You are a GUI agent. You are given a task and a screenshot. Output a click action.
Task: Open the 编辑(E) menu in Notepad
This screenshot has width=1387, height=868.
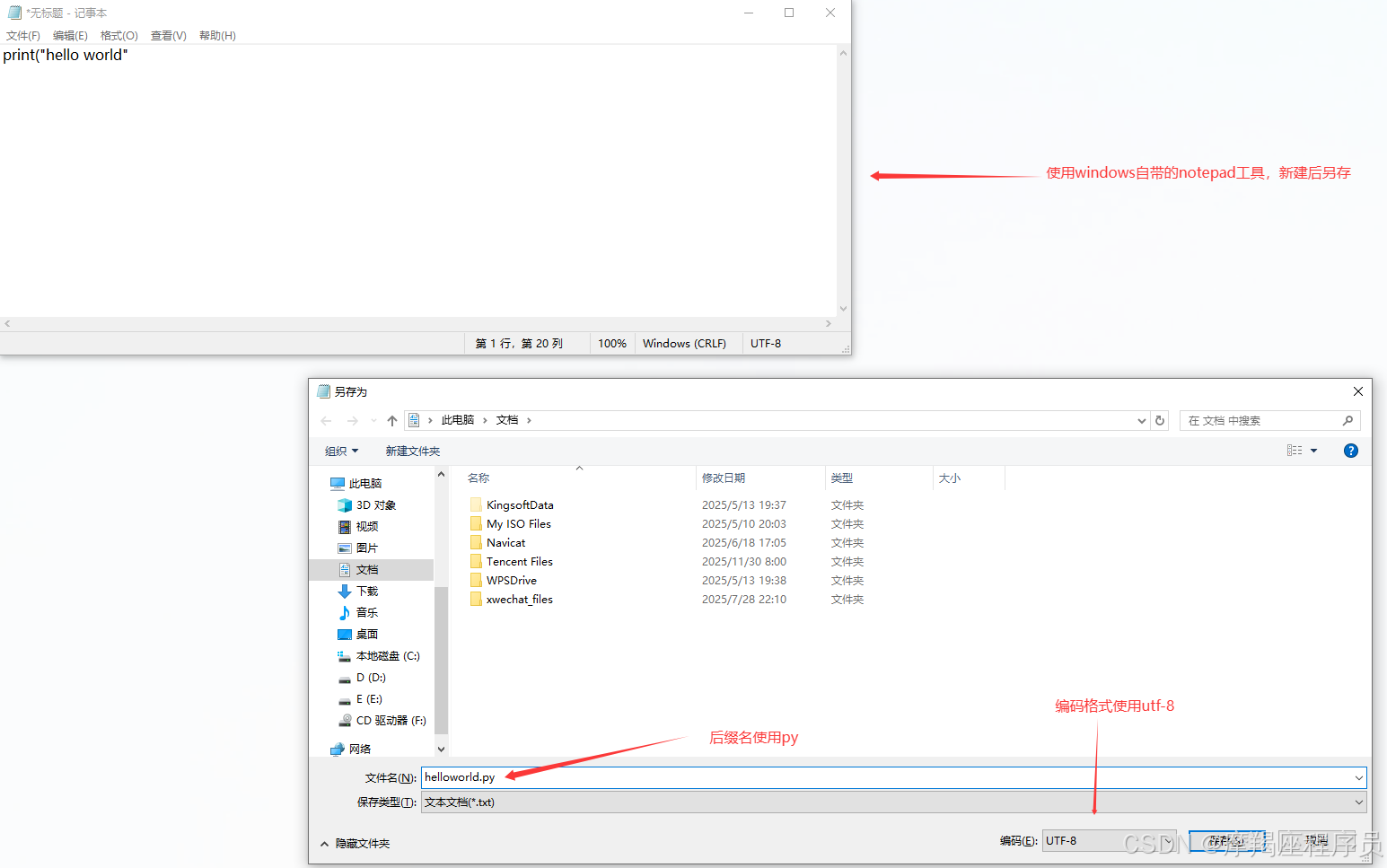[x=70, y=36]
